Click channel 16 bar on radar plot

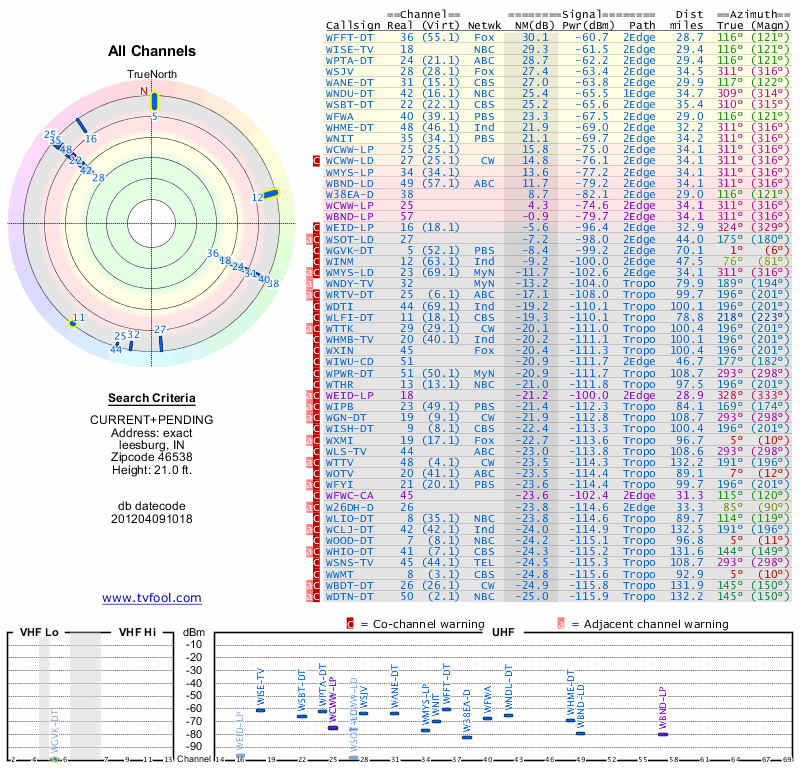[x=82, y=126]
